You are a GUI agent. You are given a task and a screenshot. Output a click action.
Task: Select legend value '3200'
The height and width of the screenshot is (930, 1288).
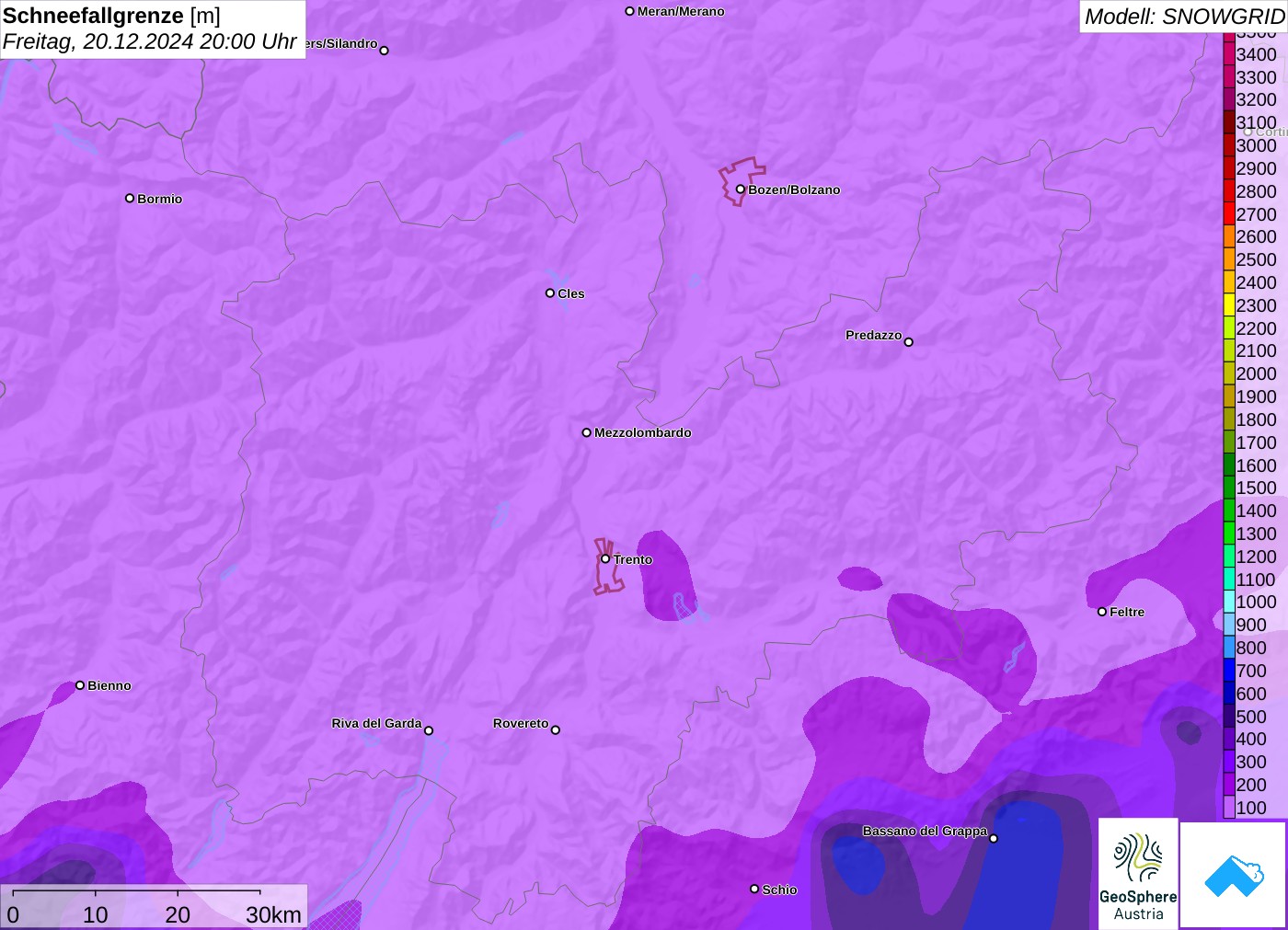coord(1256,99)
